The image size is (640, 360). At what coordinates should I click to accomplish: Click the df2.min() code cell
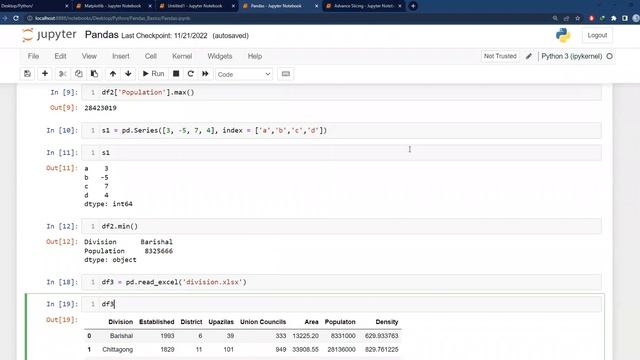click(x=341, y=226)
